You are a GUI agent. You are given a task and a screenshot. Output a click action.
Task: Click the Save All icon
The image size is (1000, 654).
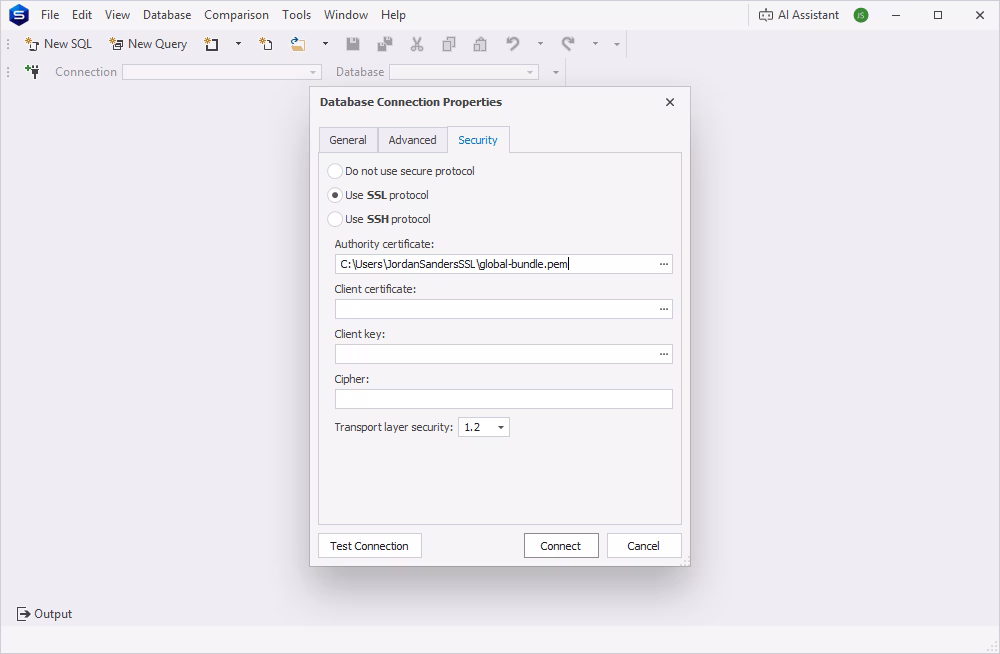click(x=385, y=44)
